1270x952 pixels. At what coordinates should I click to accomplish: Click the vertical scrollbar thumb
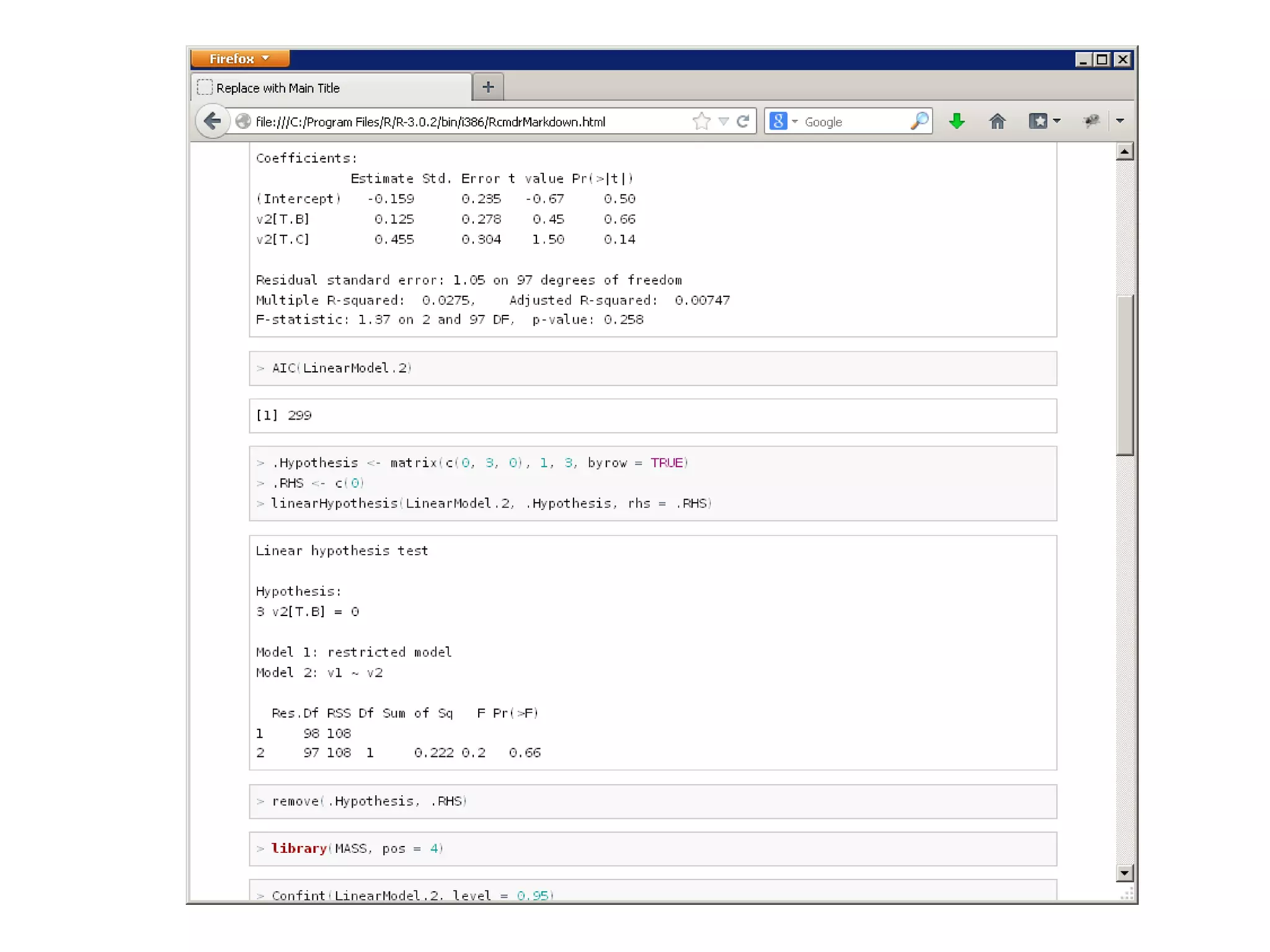tap(1124, 376)
